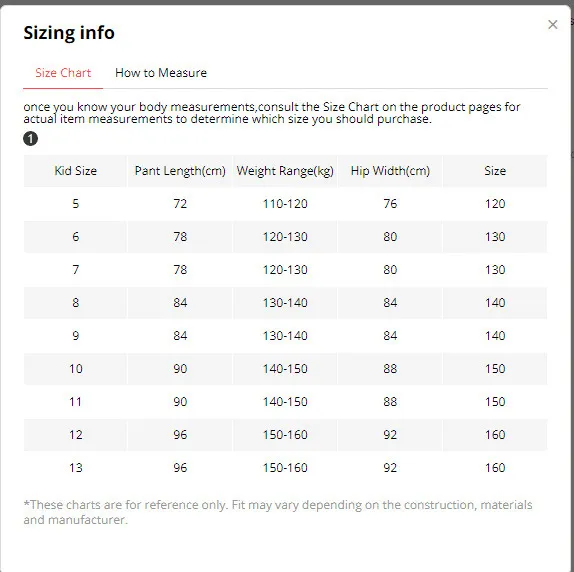Click the numbered 1 circle icon
This screenshot has height=572, width=574.
(30, 139)
